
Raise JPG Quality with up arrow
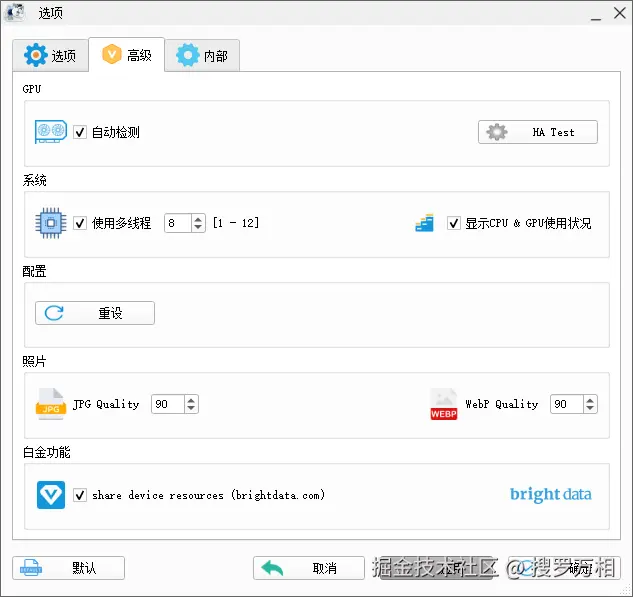[191, 400]
